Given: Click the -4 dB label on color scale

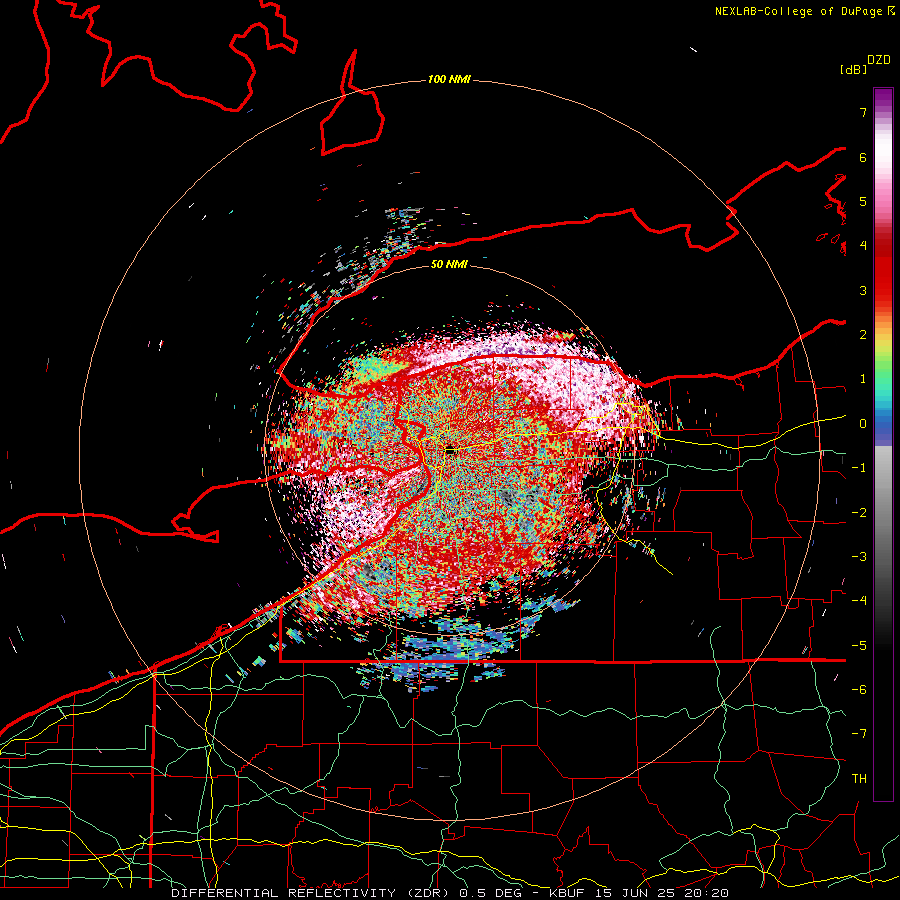Looking at the screenshot, I should pyautogui.click(x=859, y=601).
